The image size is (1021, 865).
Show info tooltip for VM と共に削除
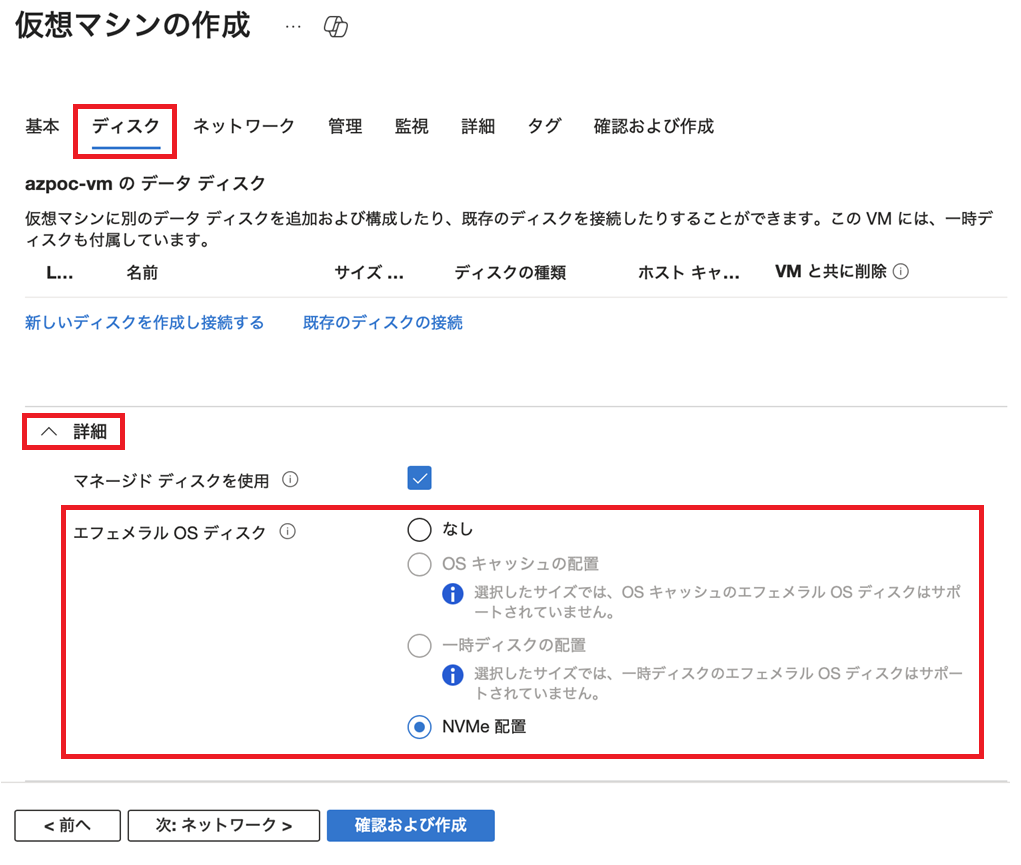click(901, 272)
